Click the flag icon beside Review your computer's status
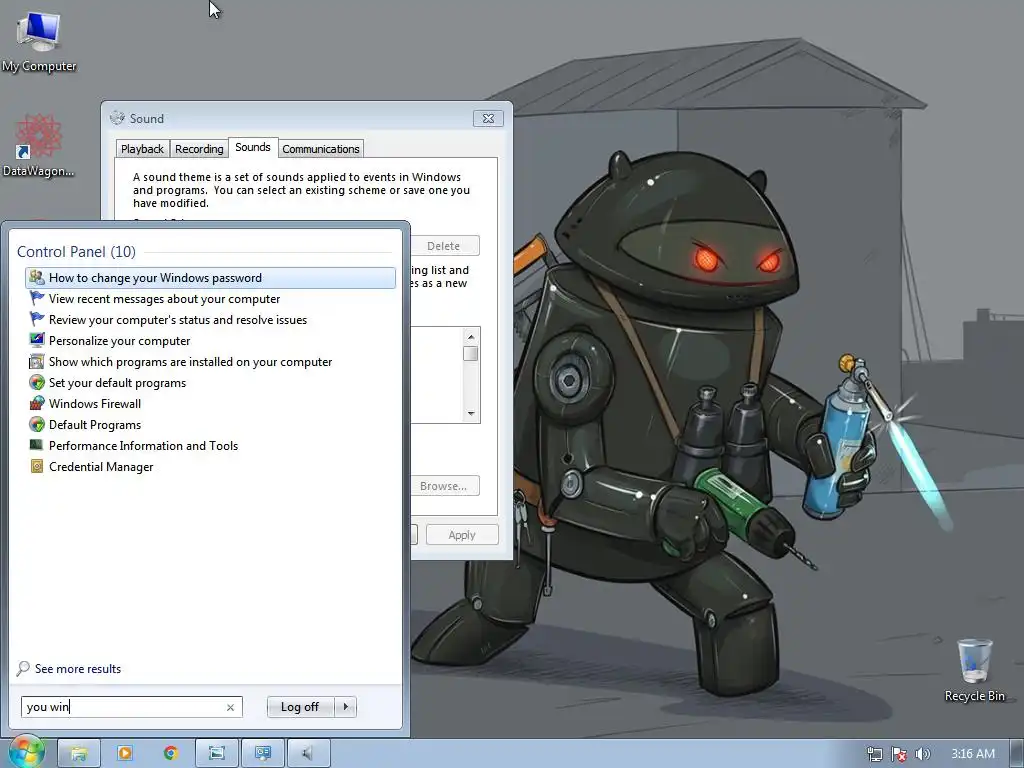Screen dimensions: 1024x768 point(37,319)
